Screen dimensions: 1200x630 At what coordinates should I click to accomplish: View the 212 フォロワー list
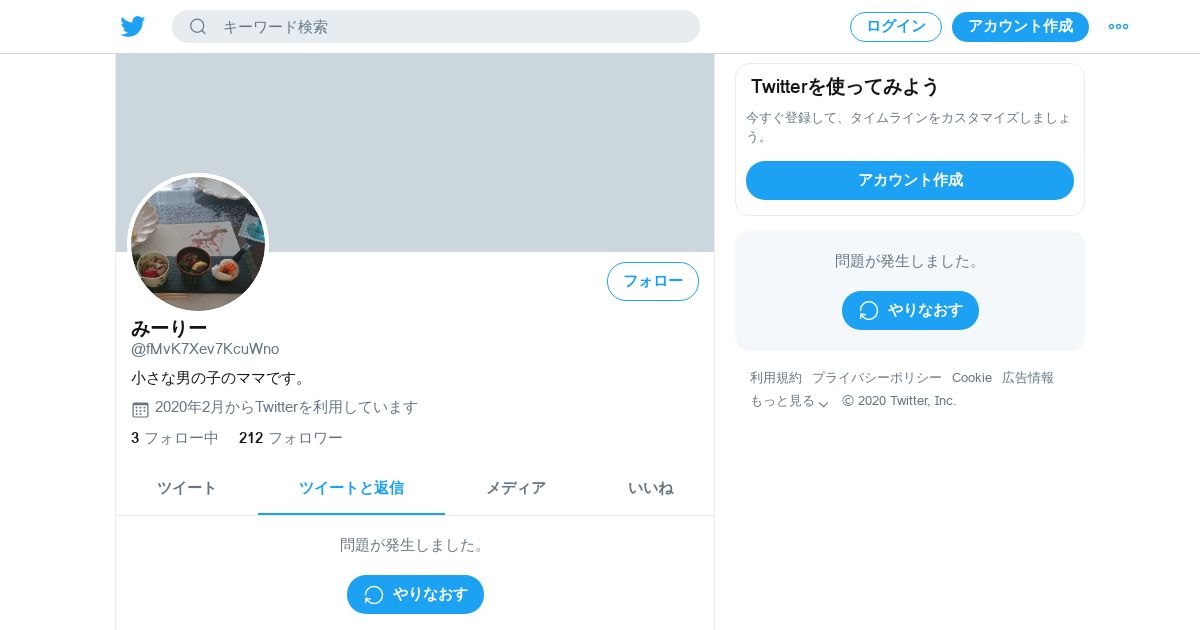[291, 438]
